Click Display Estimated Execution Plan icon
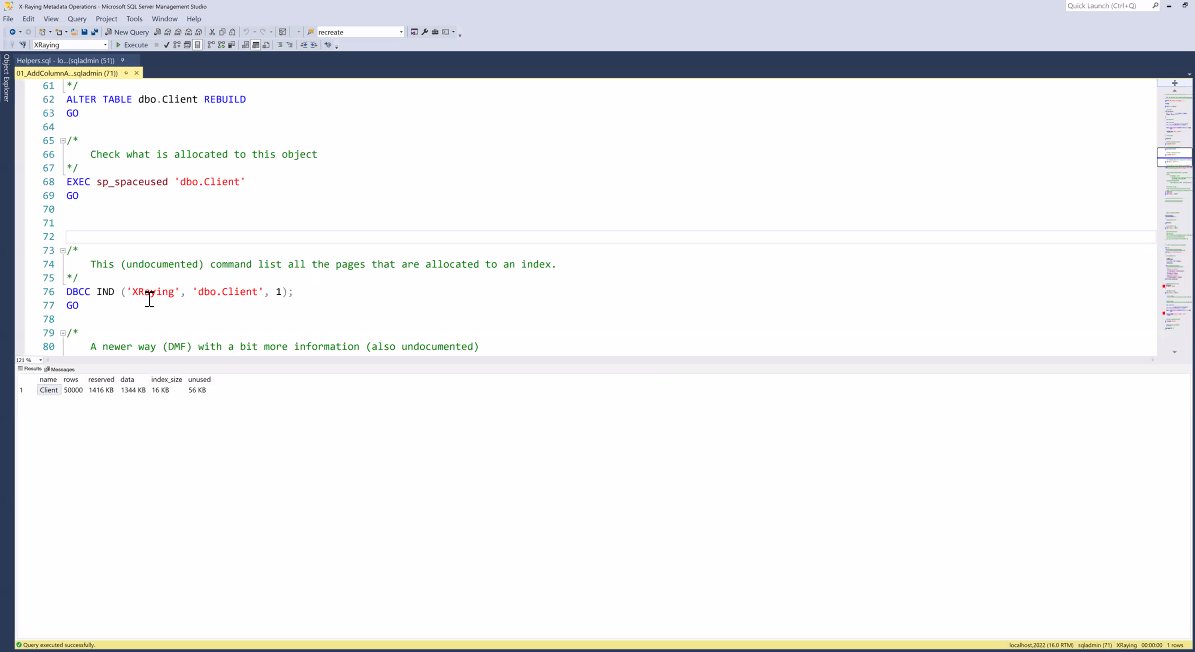1195x652 pixels. pos(176,45)
